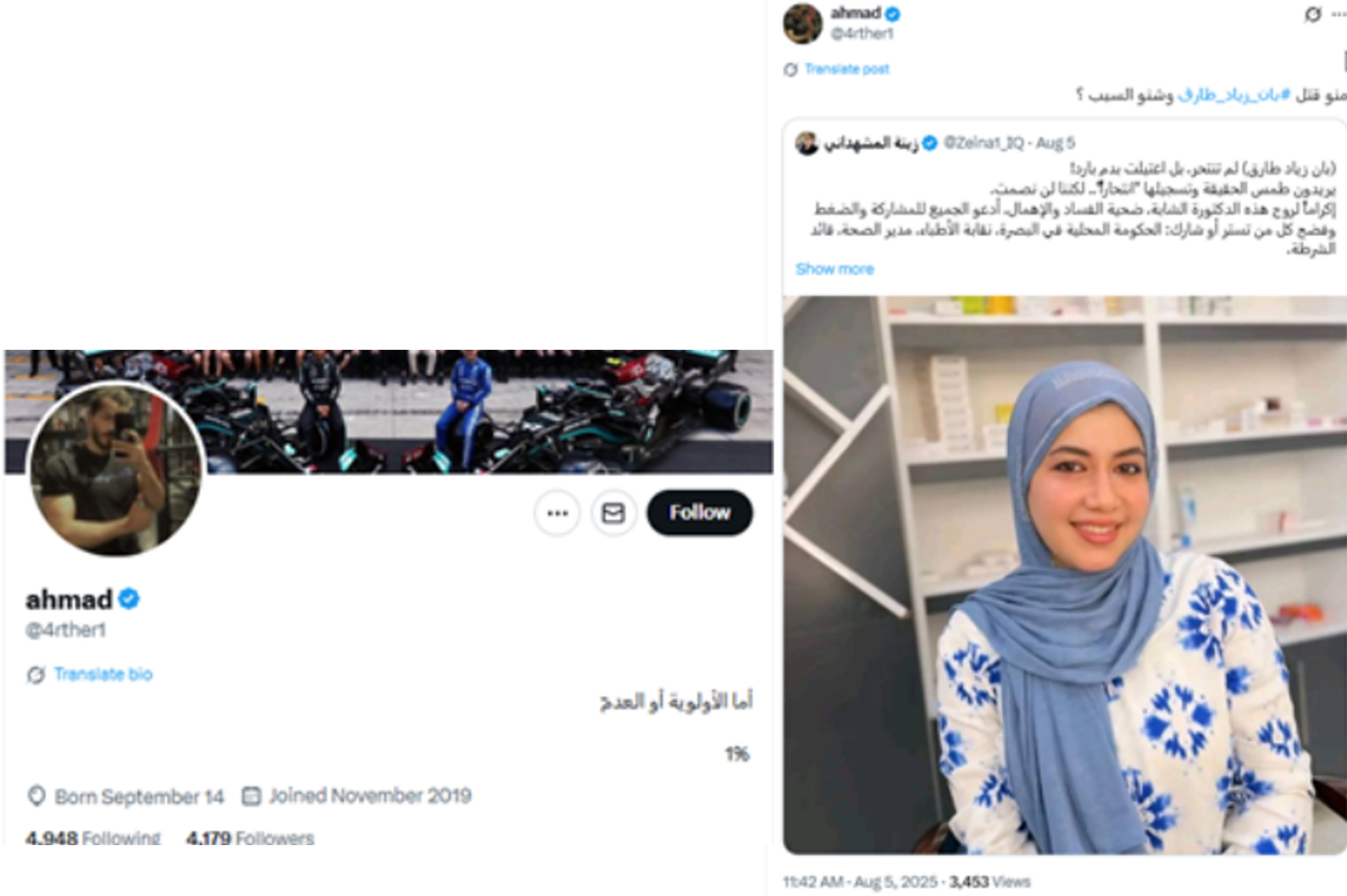Open the Arabic hashtag in the post

(1233, 95)
